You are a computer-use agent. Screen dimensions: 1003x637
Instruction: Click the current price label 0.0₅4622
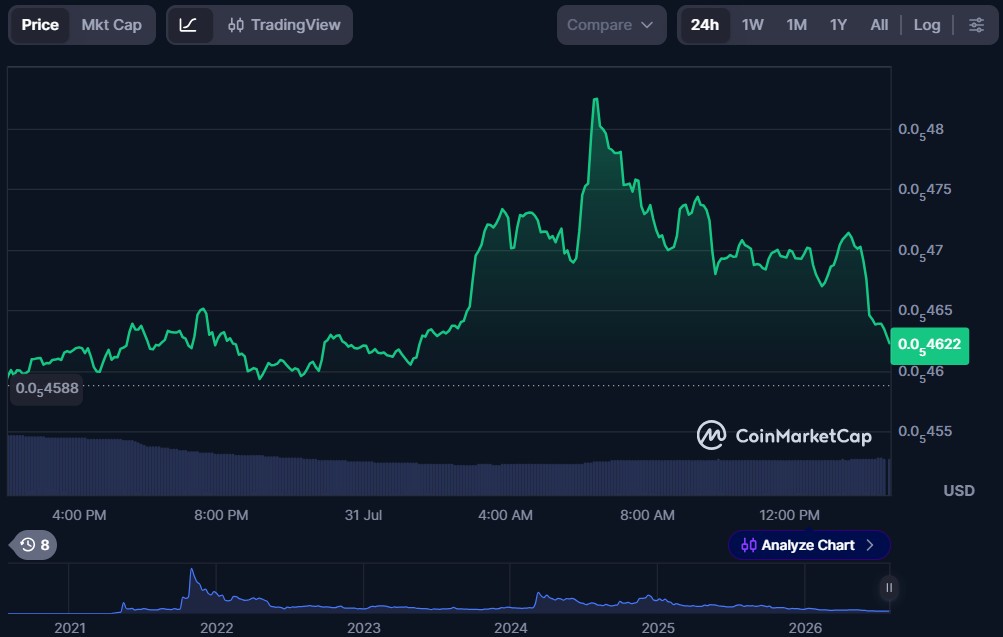click(929, 345)
